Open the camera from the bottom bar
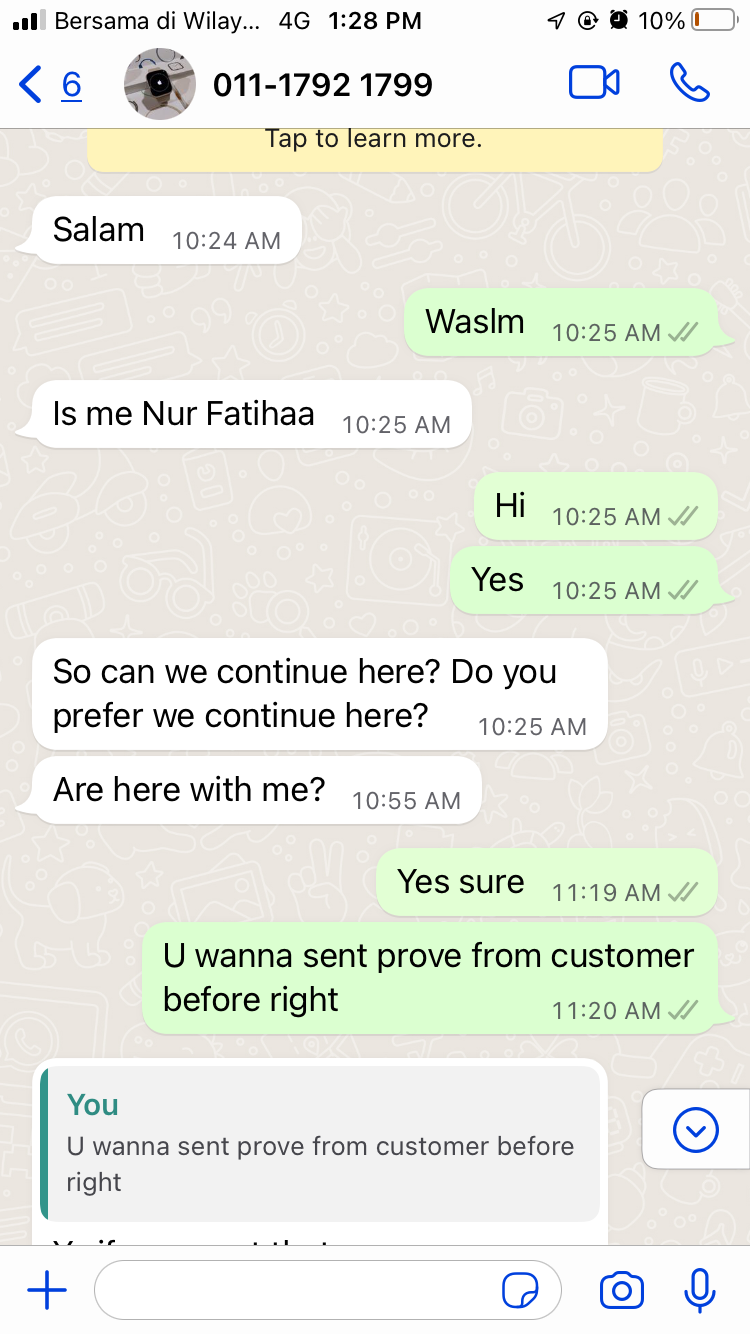This screenshot has height=1334, width=750. pos(621,1291)
